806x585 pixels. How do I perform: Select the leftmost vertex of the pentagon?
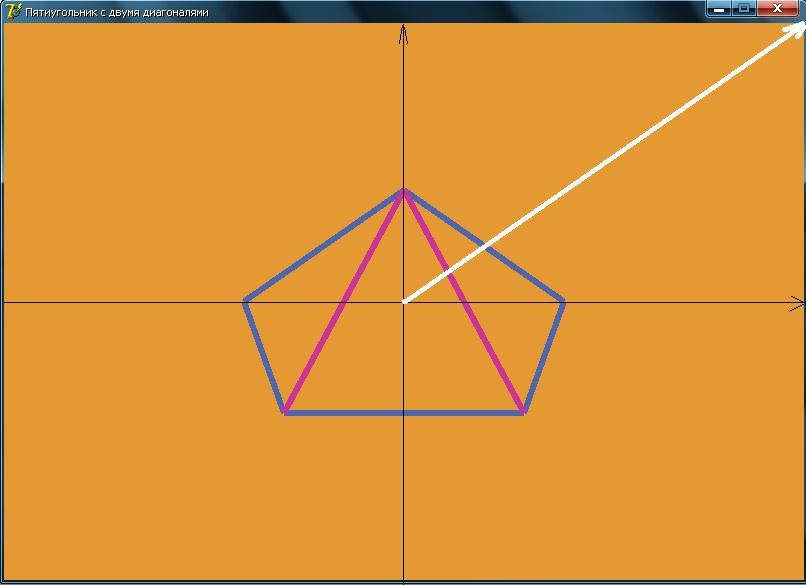coord(245,300)
